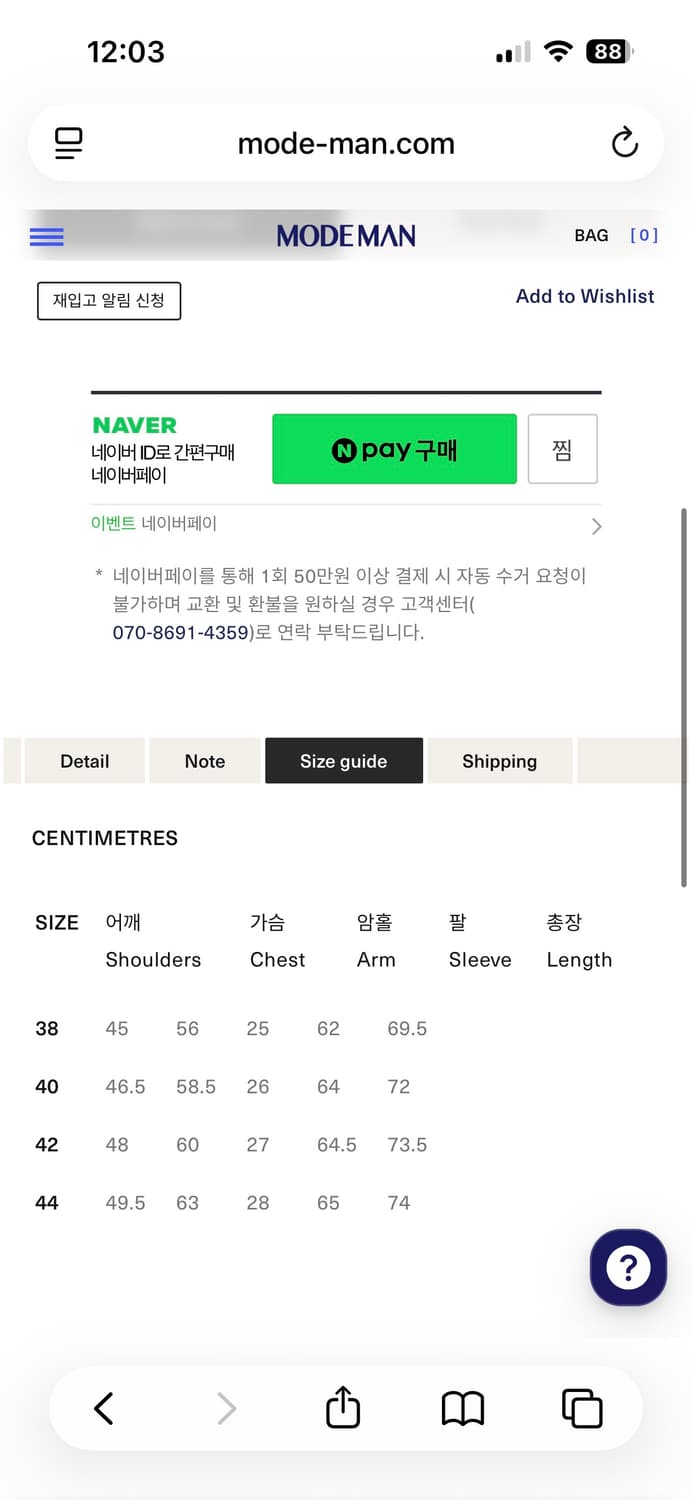
Task: Navigate back with the Safari back arrow
Action: [103, 1407]
